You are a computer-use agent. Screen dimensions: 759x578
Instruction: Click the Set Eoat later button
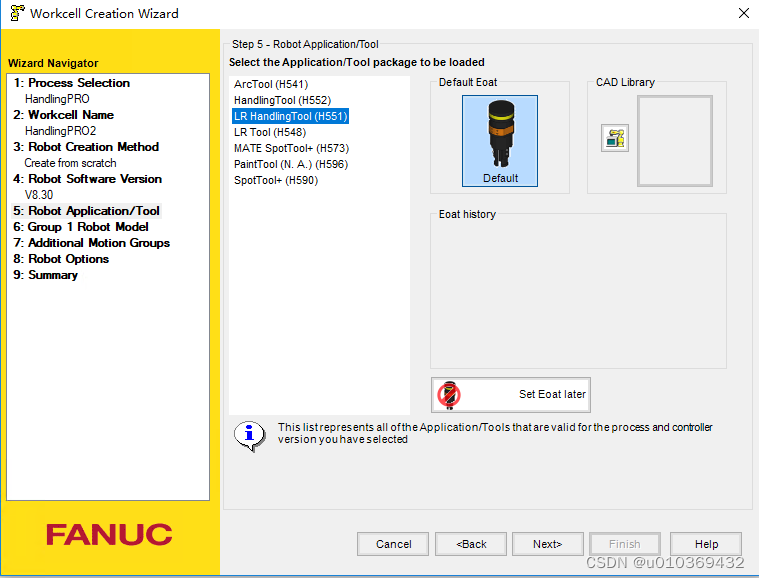tap(511, 395)
